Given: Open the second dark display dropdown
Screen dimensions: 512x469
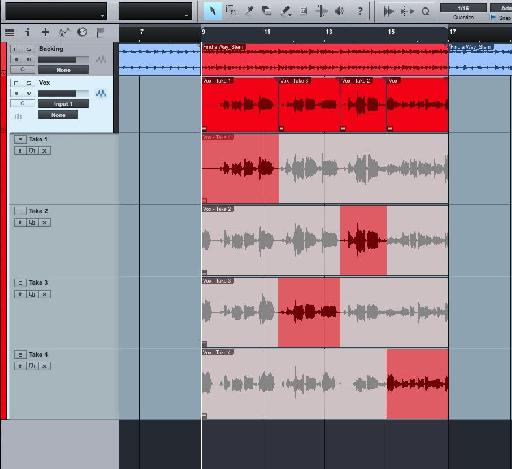Looking at the screenshot, I should coord(155,11).
